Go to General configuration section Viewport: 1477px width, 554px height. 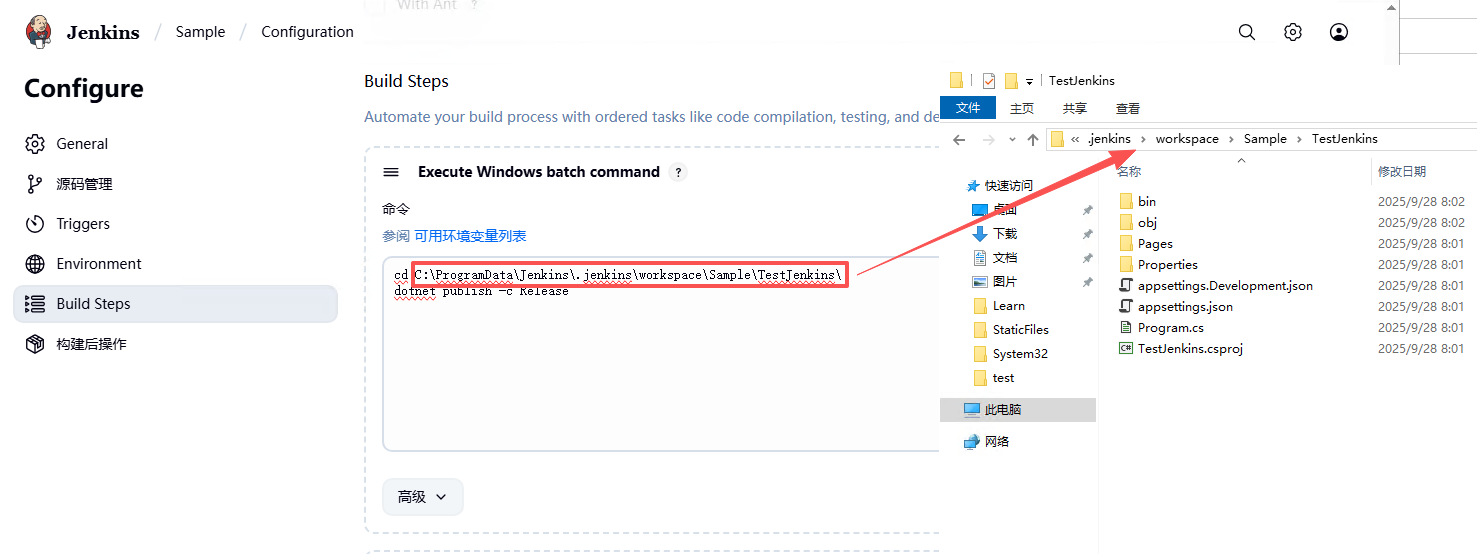coord(175,144)
